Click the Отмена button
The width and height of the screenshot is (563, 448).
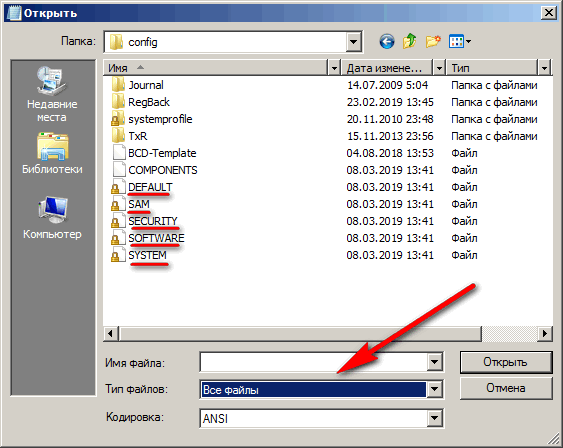click(x=506, y=388)
